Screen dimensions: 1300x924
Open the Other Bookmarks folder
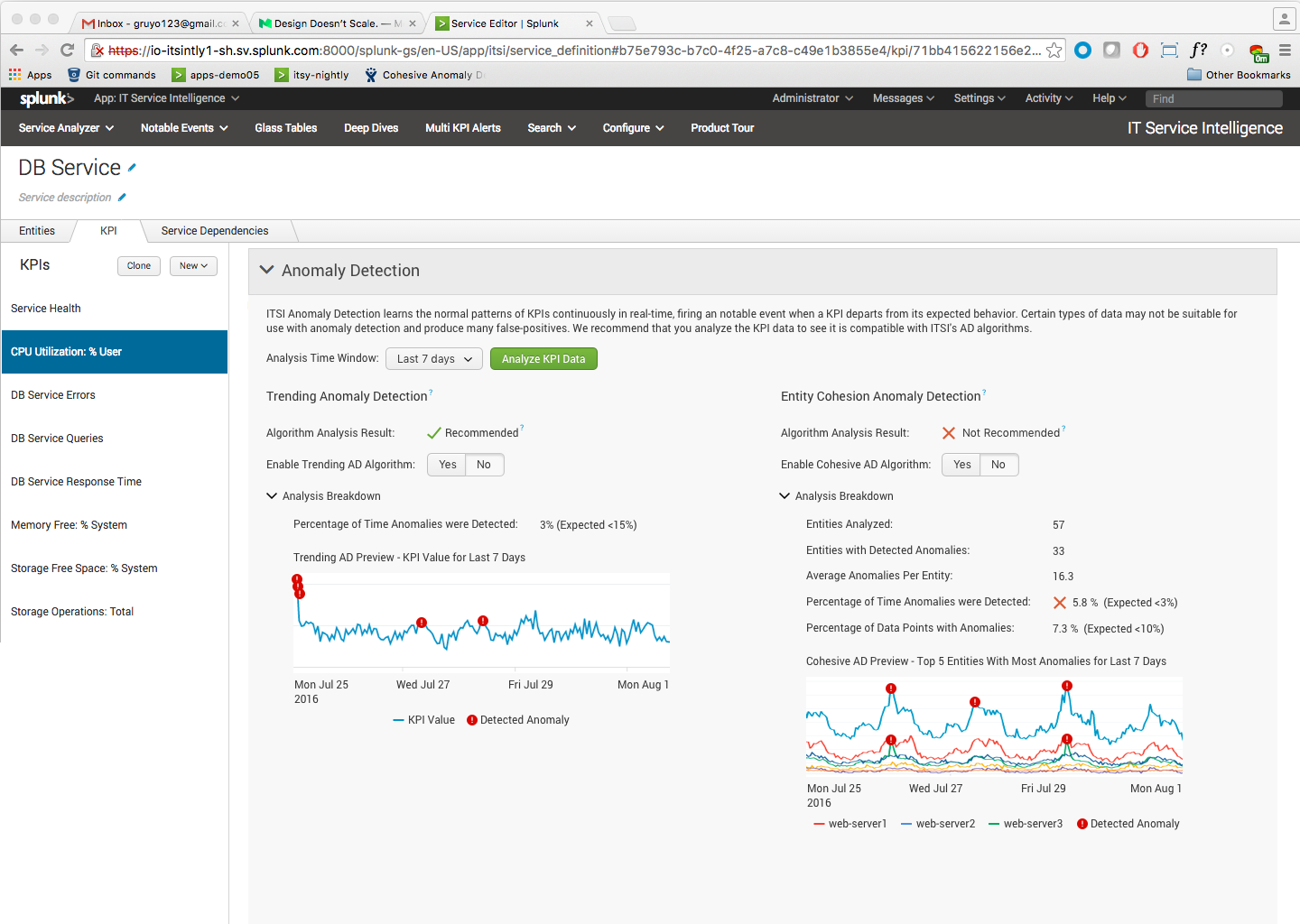pyautogui.click(x=1239, y=75)
